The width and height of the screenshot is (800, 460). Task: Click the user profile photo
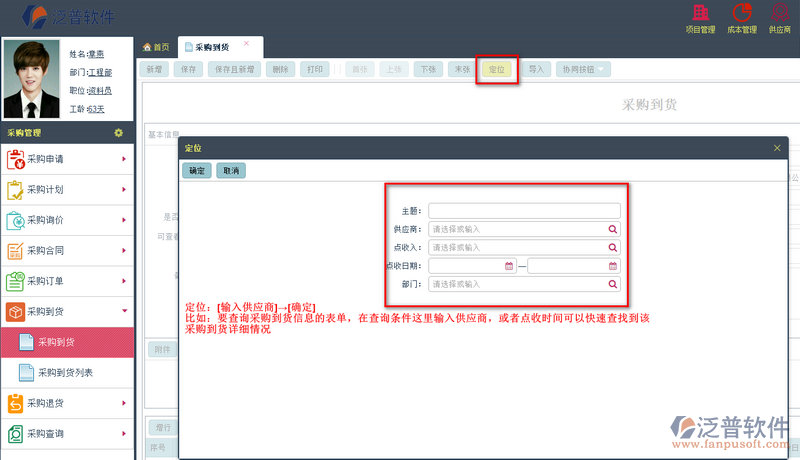31,79
